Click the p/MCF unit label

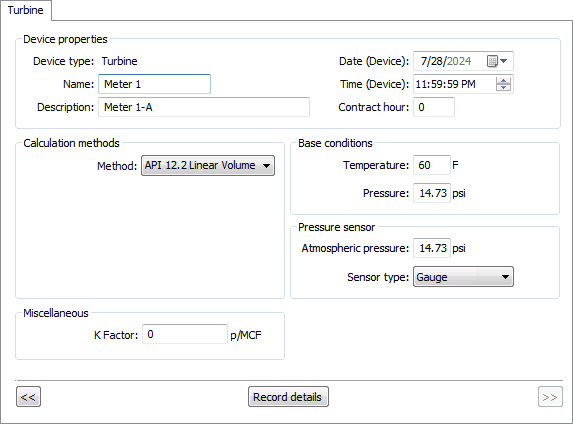[x=246, y=335]
